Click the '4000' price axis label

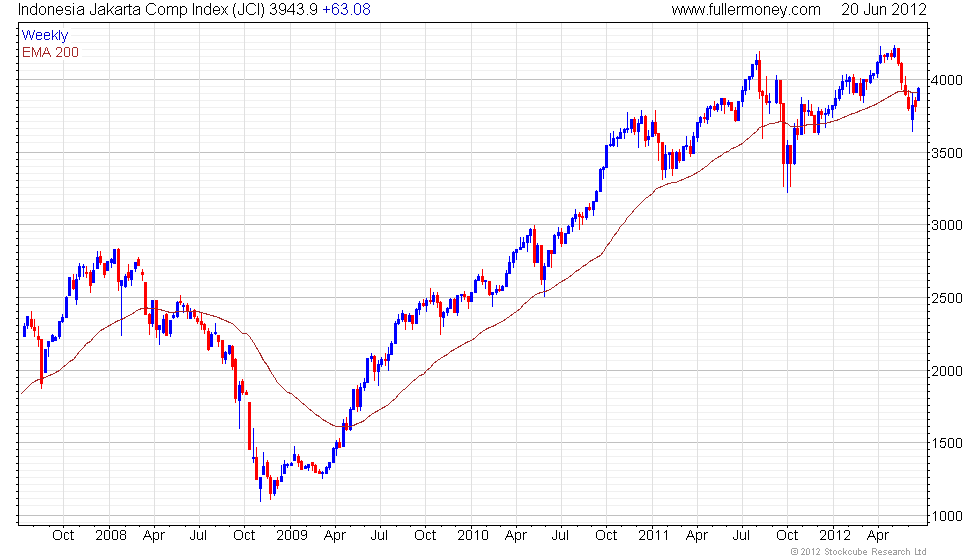[x=947, y=80]
